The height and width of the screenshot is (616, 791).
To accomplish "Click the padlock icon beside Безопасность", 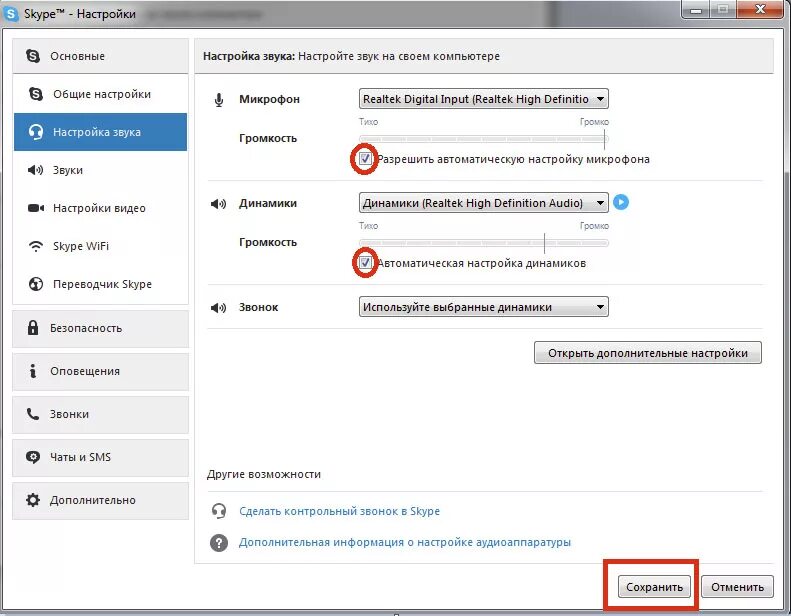I will tap(33, 328).
